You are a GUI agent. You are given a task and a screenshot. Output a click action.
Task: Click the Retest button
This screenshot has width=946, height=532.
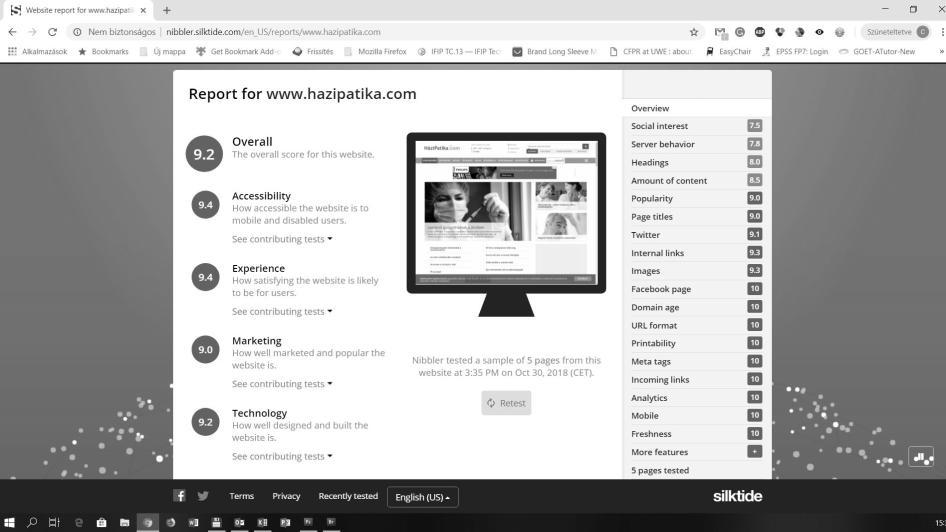click(506, 403)
